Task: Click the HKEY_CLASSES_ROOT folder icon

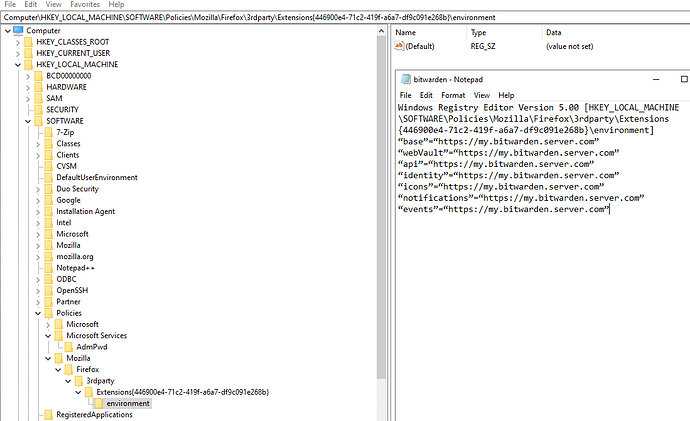Action: [x=29, y=42]
